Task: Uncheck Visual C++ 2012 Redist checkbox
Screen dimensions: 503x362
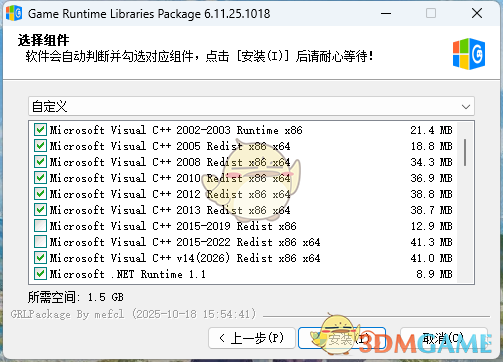Action: (40, 194)
